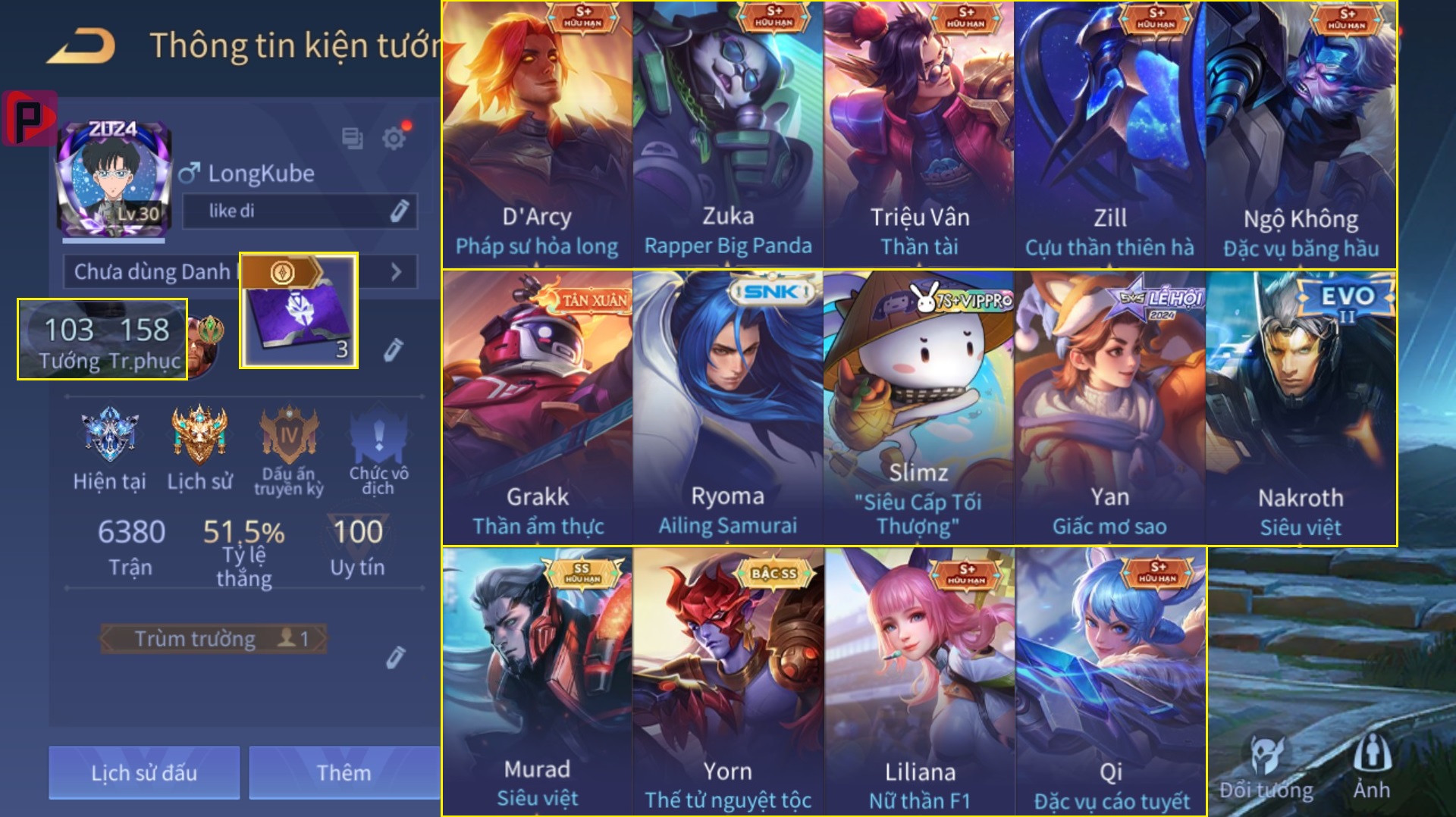Click the copy profile icon beside gear

point(353,139)
